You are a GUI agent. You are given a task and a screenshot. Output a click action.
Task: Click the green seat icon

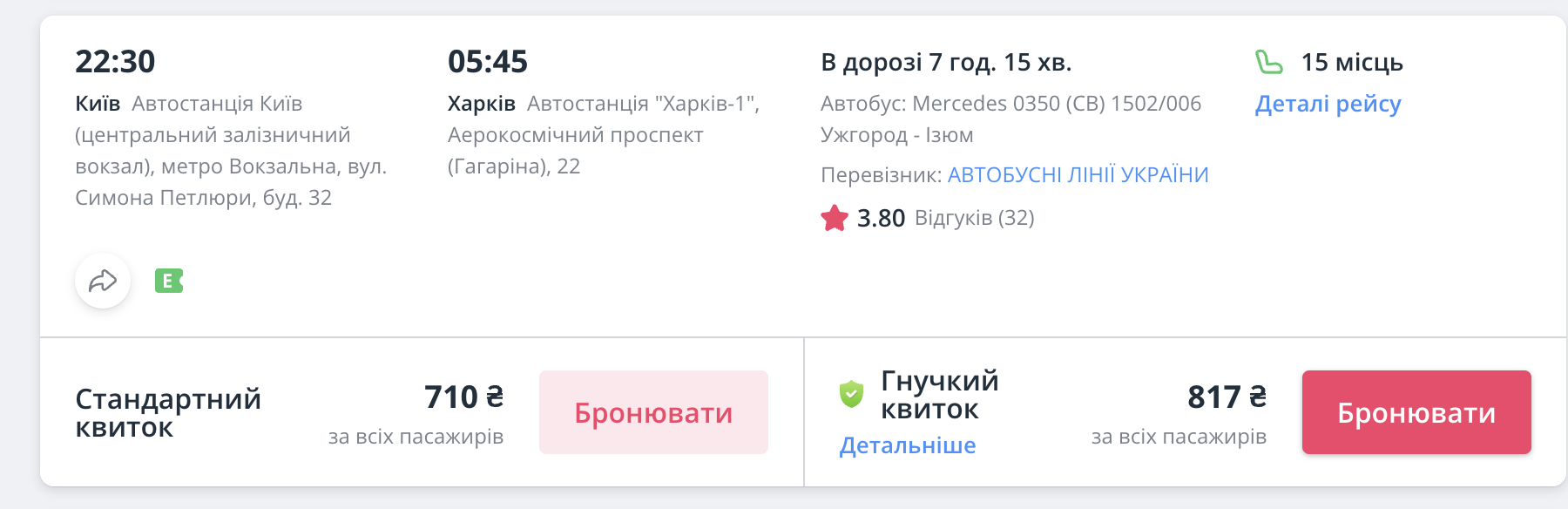(1269, 62)
